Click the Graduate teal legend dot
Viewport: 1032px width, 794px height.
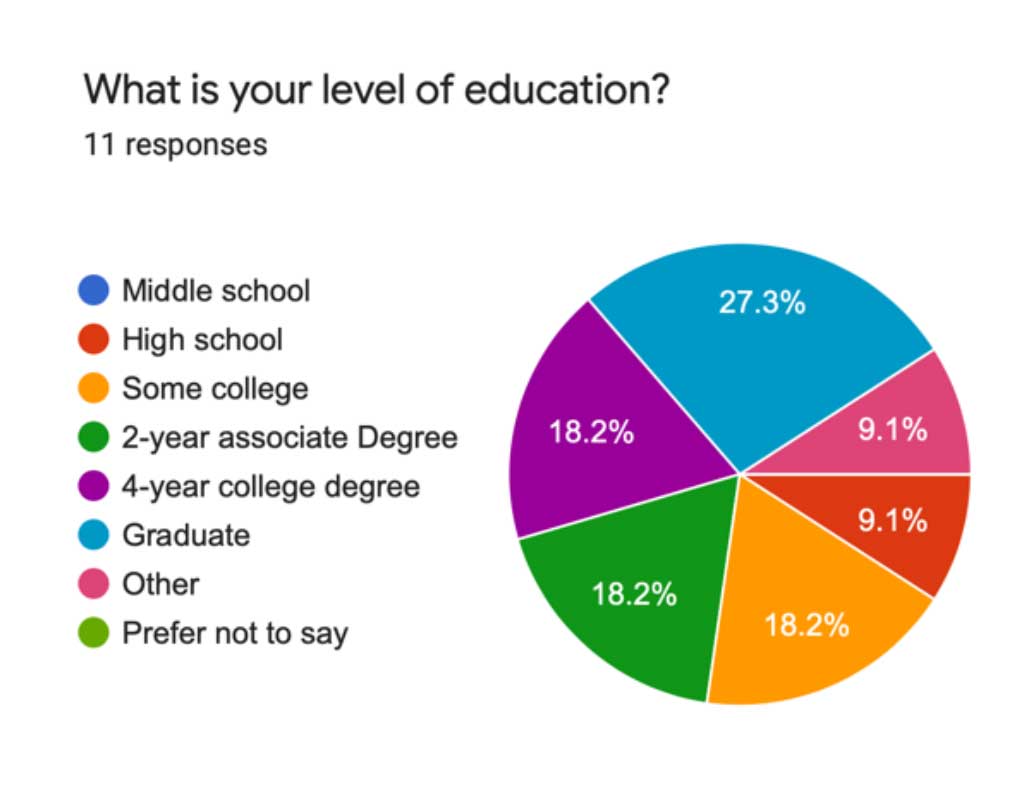click(x=93, y=535)
